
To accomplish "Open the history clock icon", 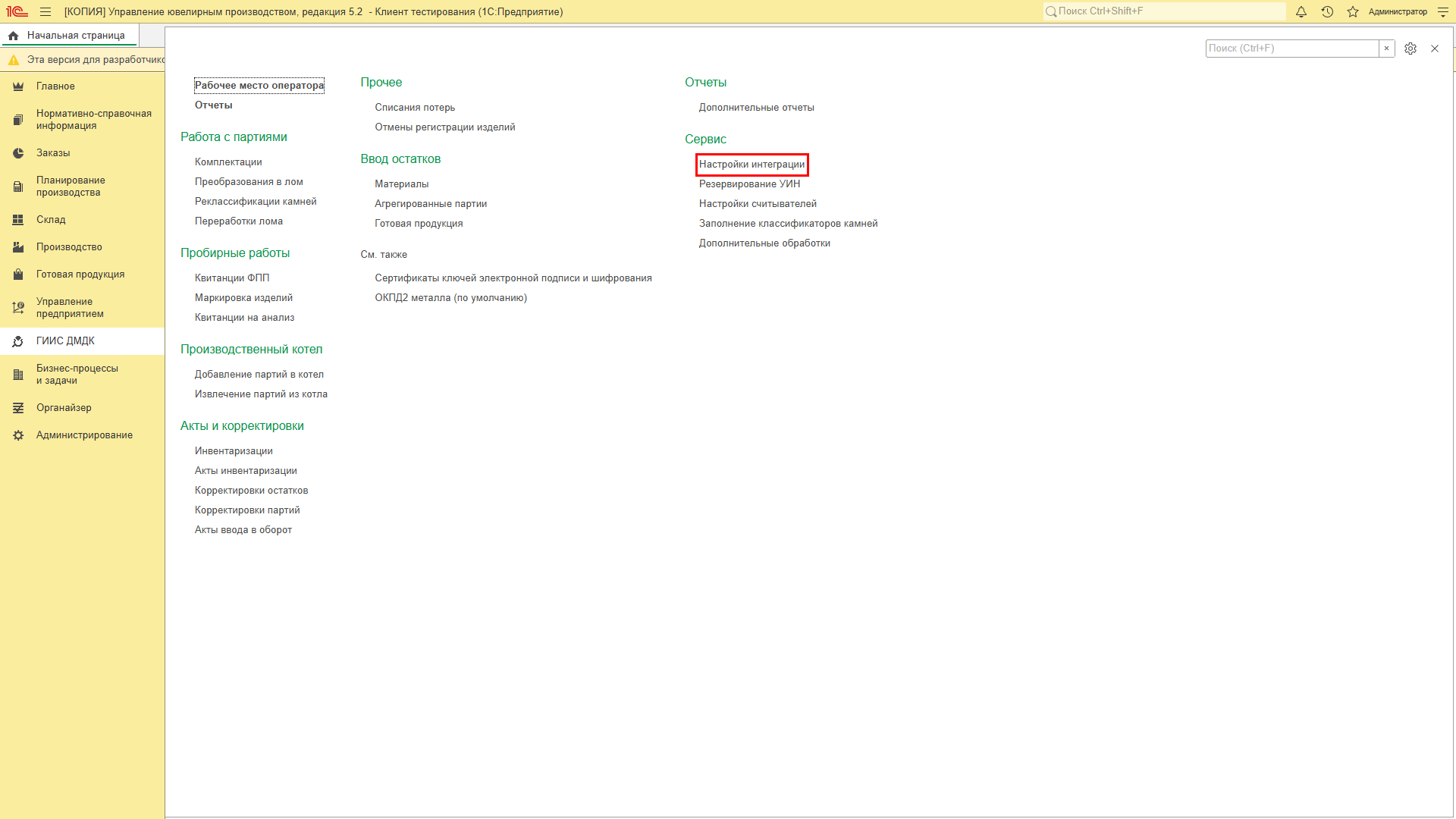I will (x=1327, y=11).
